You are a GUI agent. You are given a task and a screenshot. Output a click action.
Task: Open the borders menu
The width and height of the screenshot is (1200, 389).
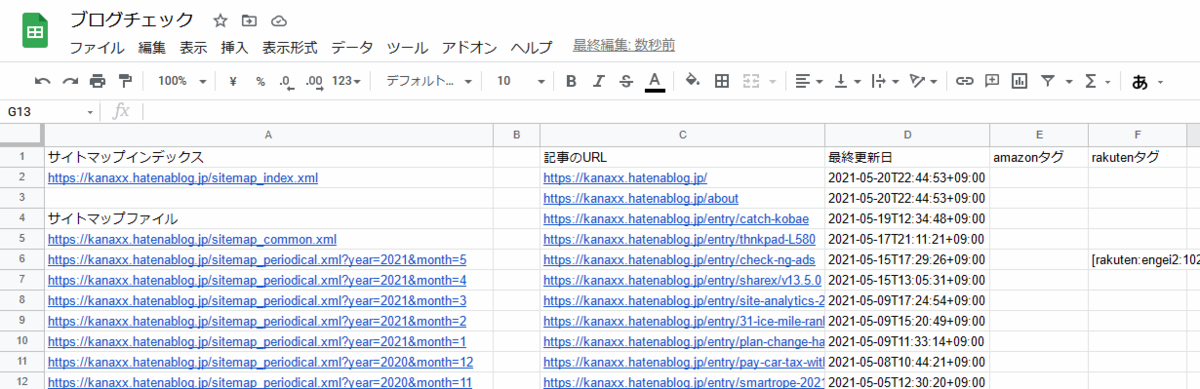click(721, 81)
